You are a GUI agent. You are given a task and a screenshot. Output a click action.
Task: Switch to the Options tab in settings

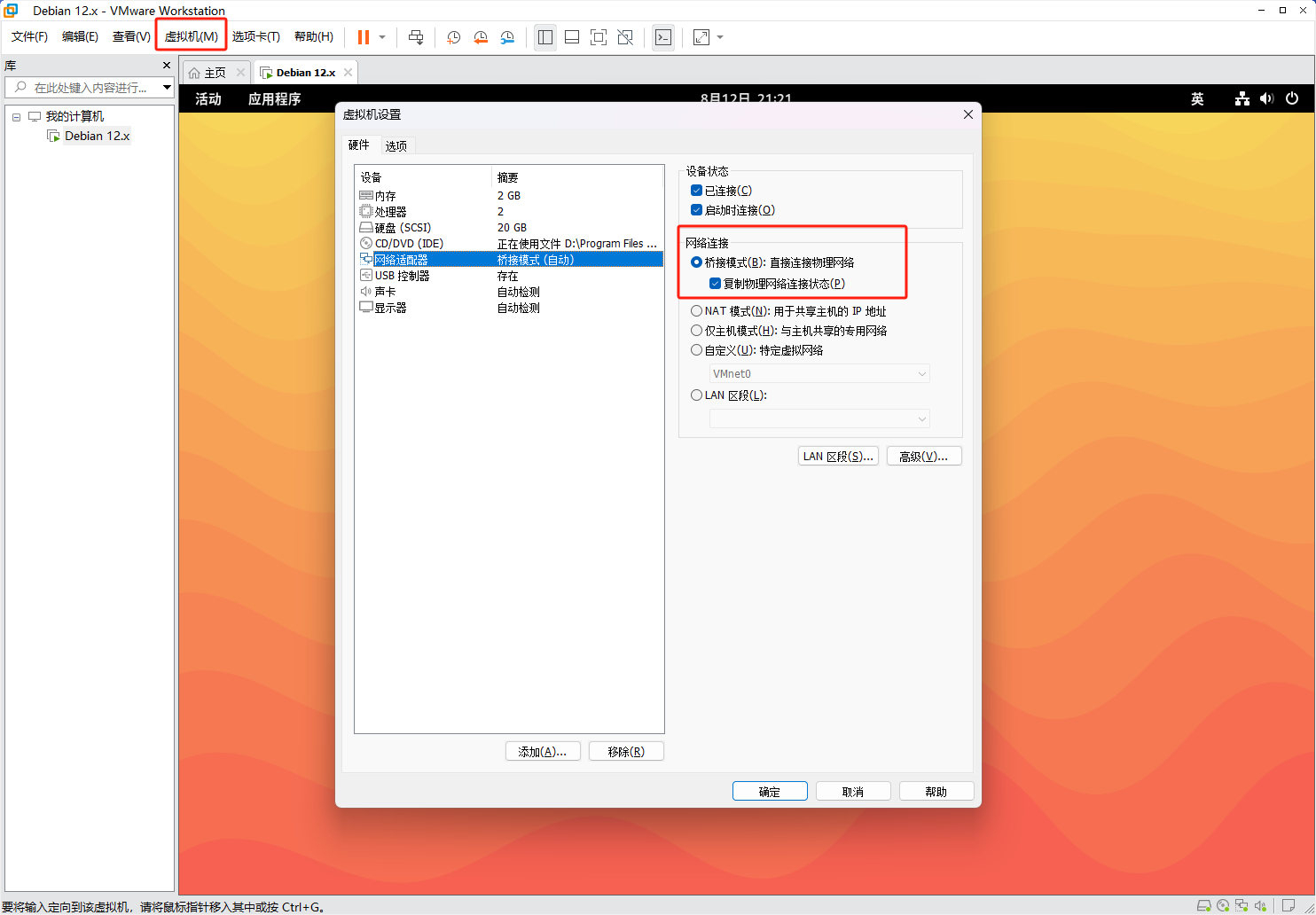pyautogui.click(x=396, y=146)
